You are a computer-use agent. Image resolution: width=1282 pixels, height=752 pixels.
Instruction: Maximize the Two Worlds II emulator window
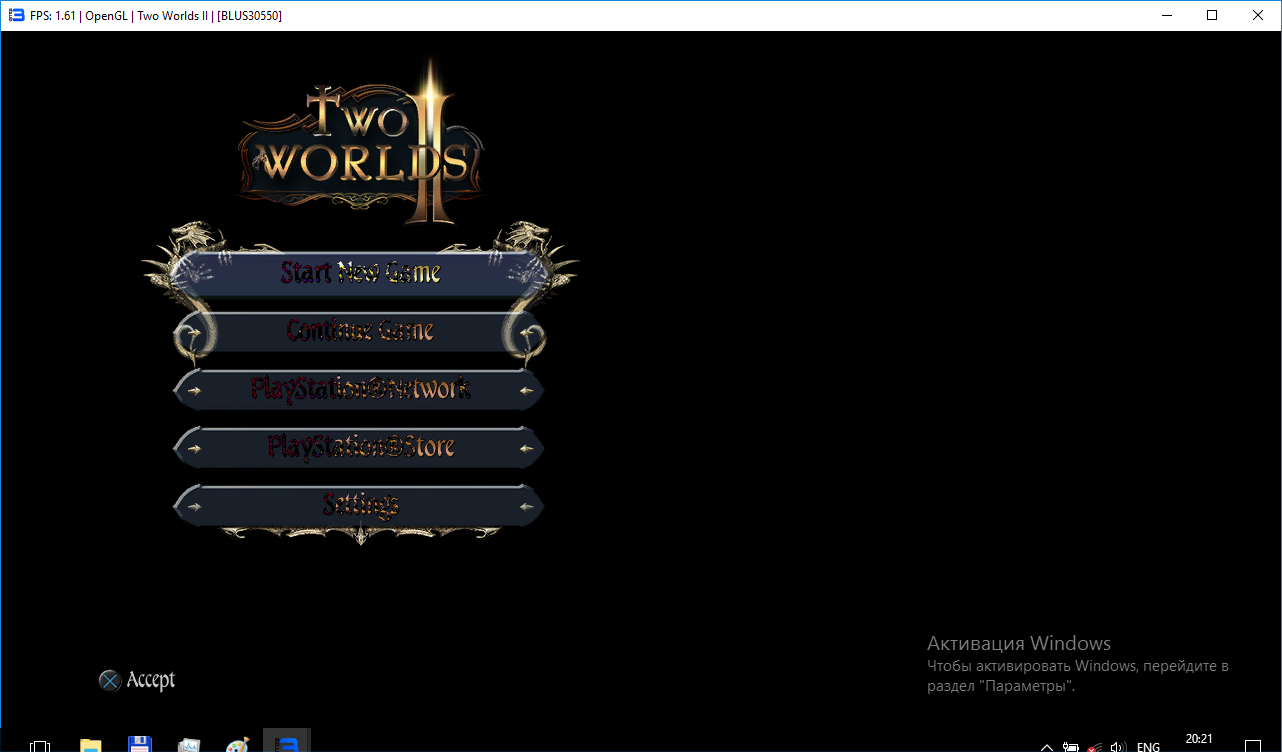[x=1212, y=15]
